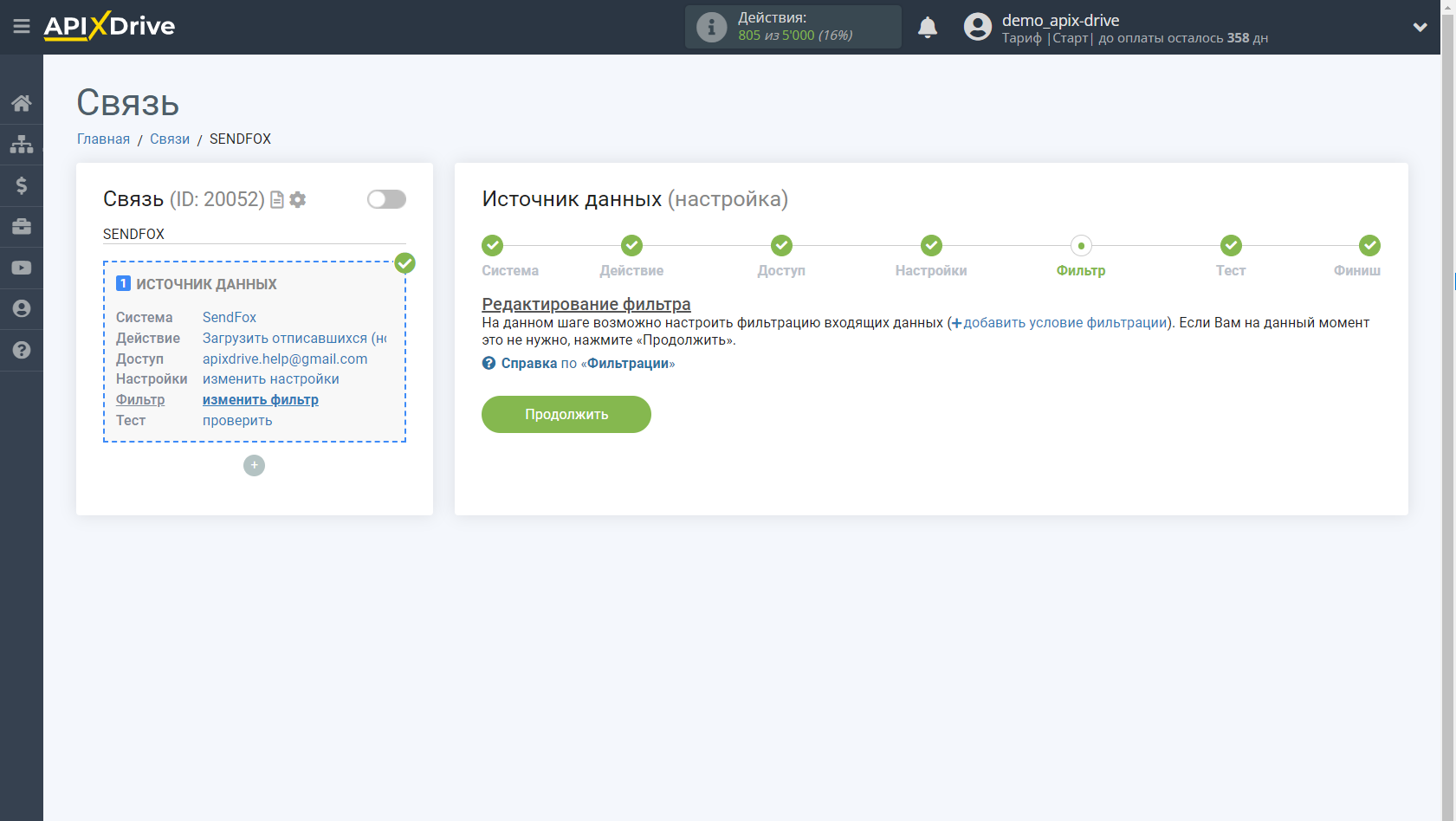Open the user profile sidebar icon

(22, 308)
